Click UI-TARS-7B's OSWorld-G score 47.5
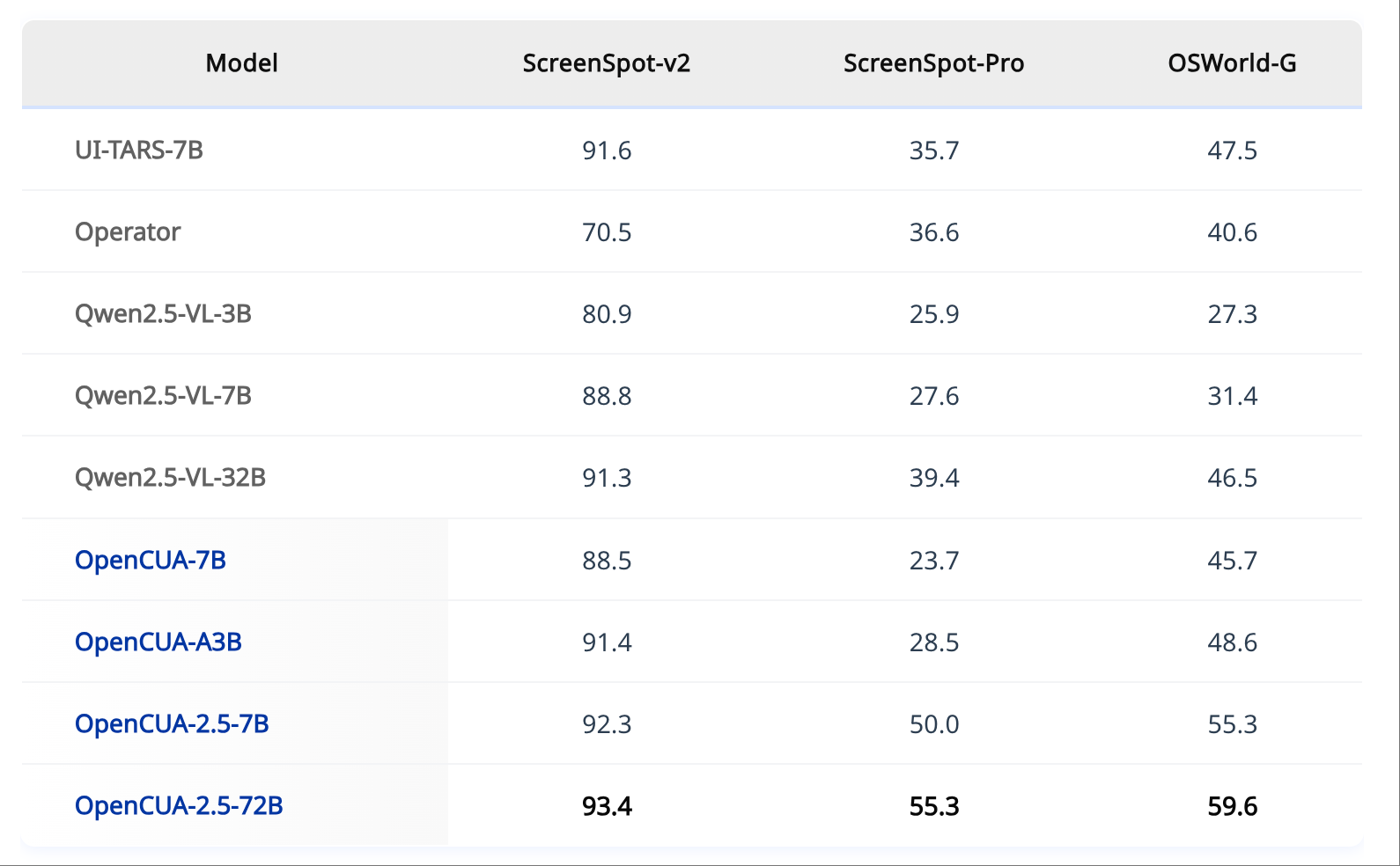1400x866 pixels. click(x=1232, y=150)
